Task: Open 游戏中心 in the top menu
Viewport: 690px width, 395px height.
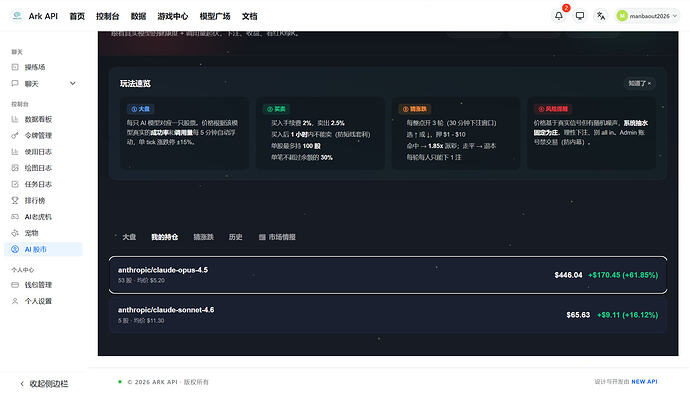Action: (x=172, y=16)
